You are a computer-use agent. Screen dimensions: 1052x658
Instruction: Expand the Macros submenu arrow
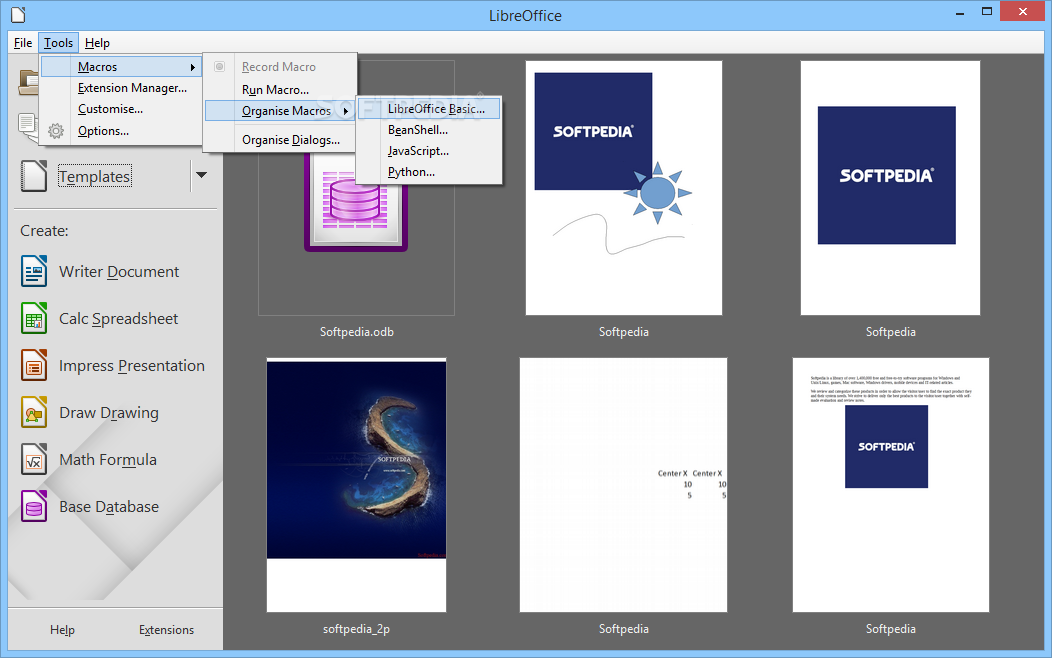pos(193,67)
